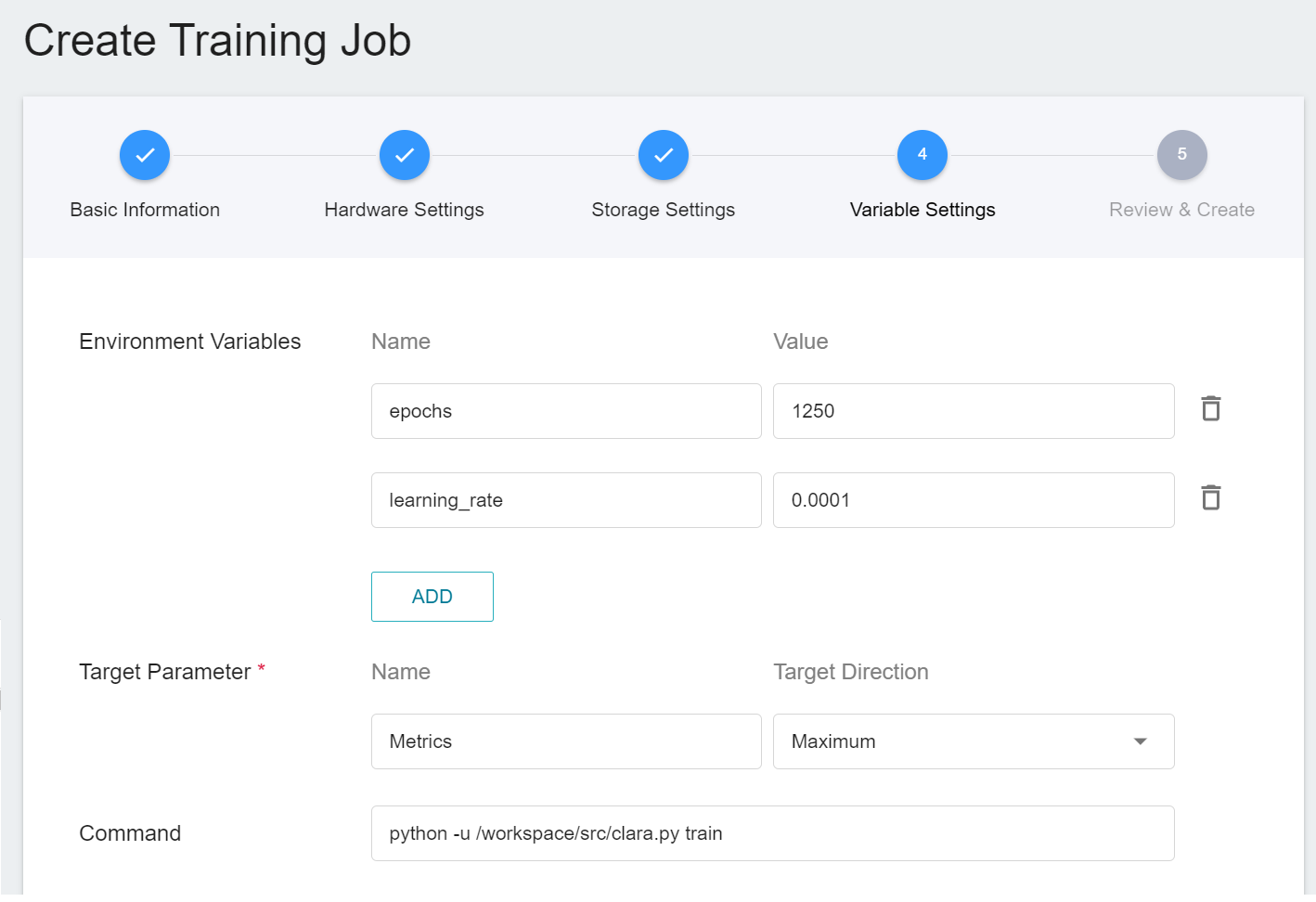
Task: Click the Metrics target name field
Action: click(566, 741)
